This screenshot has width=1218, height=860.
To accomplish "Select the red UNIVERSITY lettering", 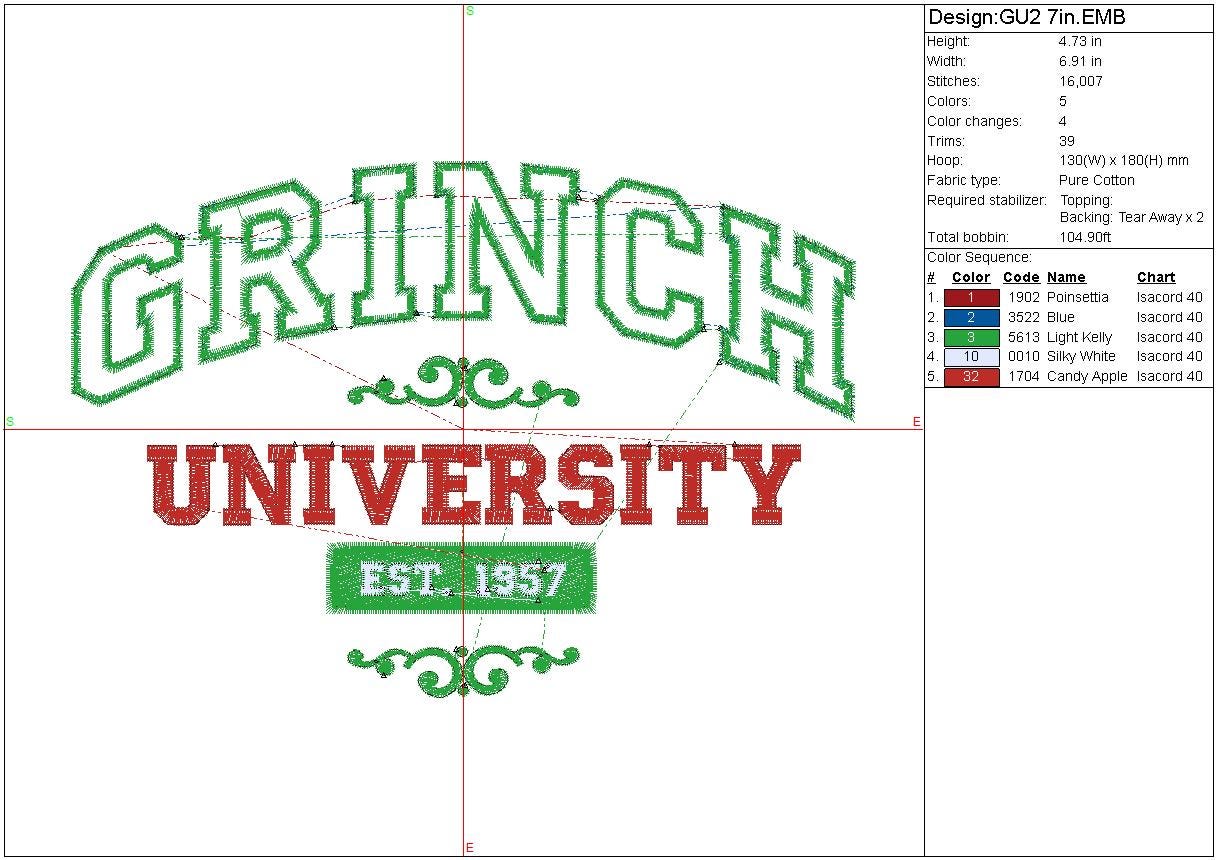I will tap(473, 485).
